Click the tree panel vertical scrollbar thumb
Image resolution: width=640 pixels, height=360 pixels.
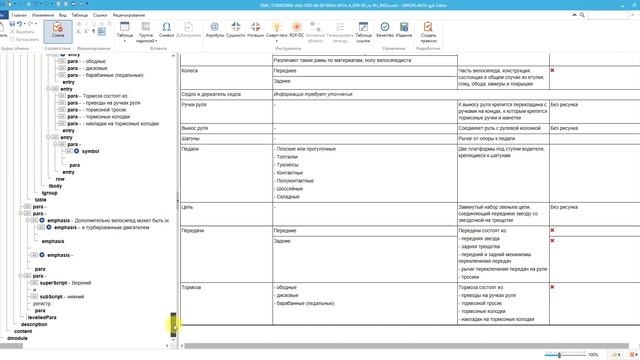tap(173, 325)
